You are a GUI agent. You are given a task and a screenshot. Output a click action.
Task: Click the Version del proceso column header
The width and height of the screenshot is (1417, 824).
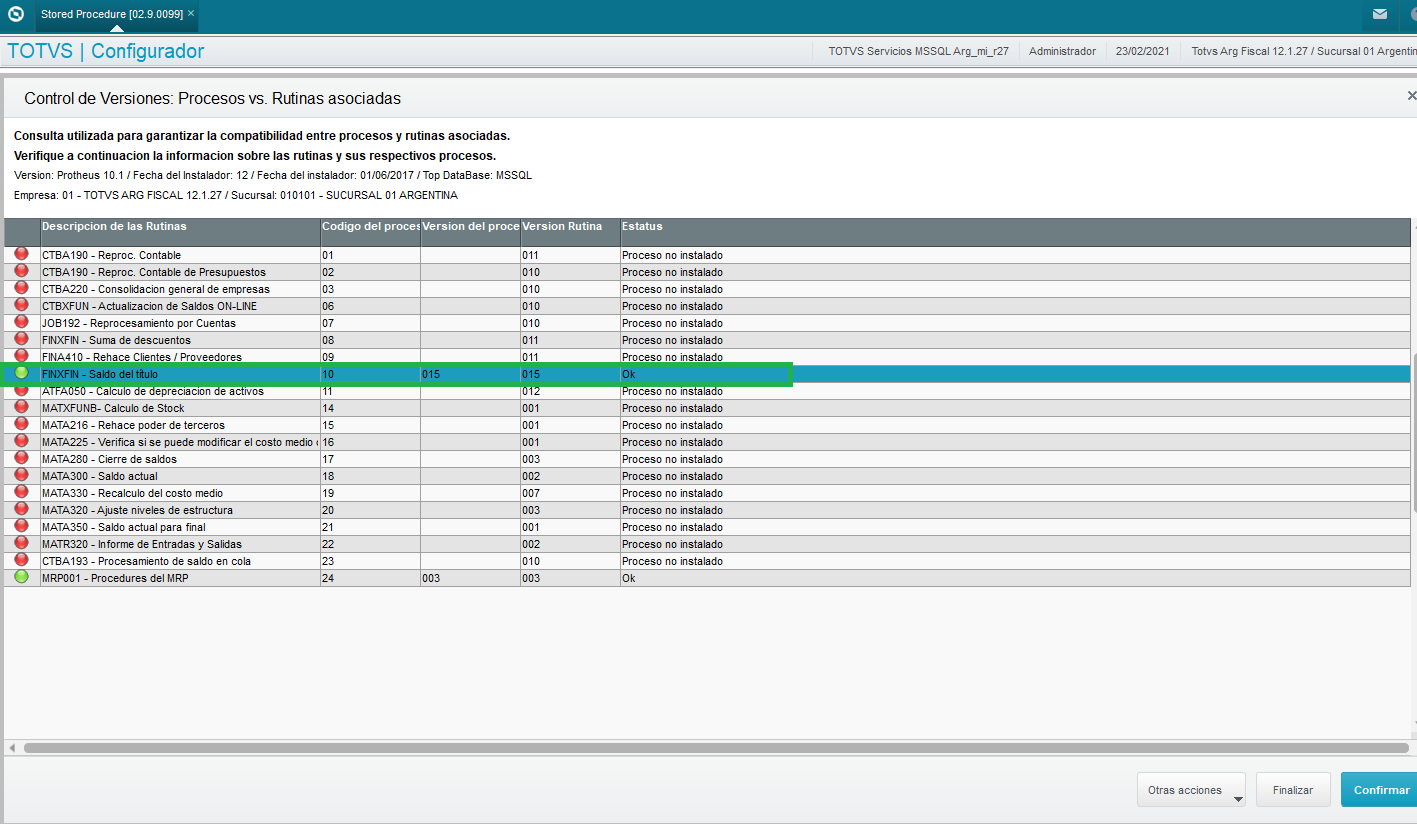(x=470, y=232)
